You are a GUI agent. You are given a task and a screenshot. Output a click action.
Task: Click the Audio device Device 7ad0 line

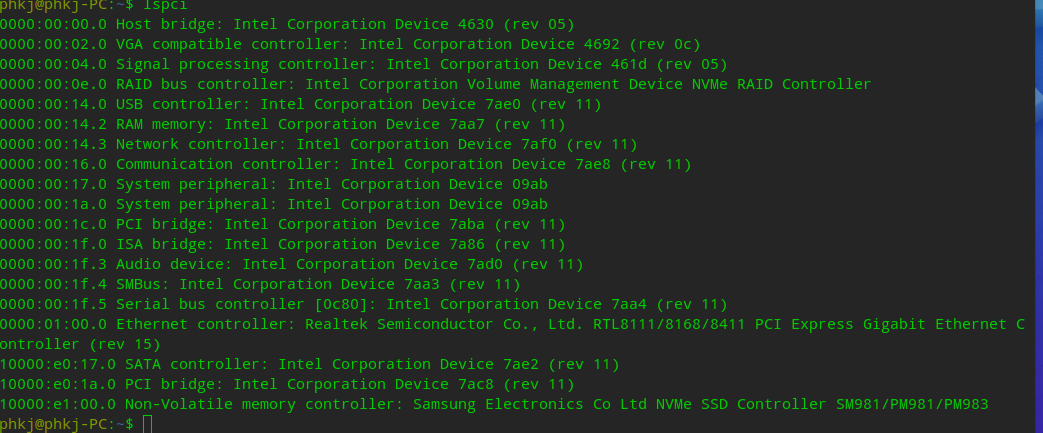pyautogui.click(x=291, y=264)
